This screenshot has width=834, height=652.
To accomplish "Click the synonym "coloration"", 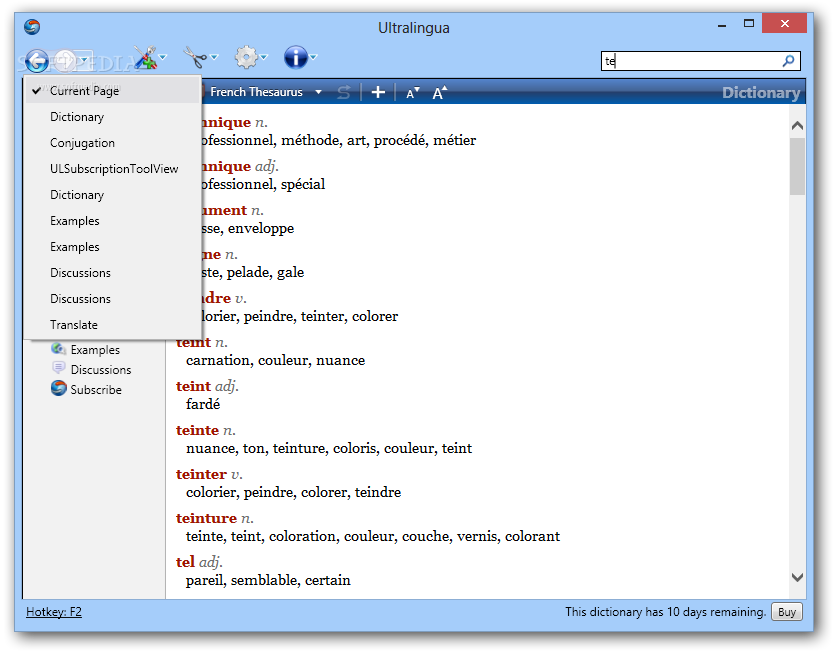I will click(x=302, y=536).
